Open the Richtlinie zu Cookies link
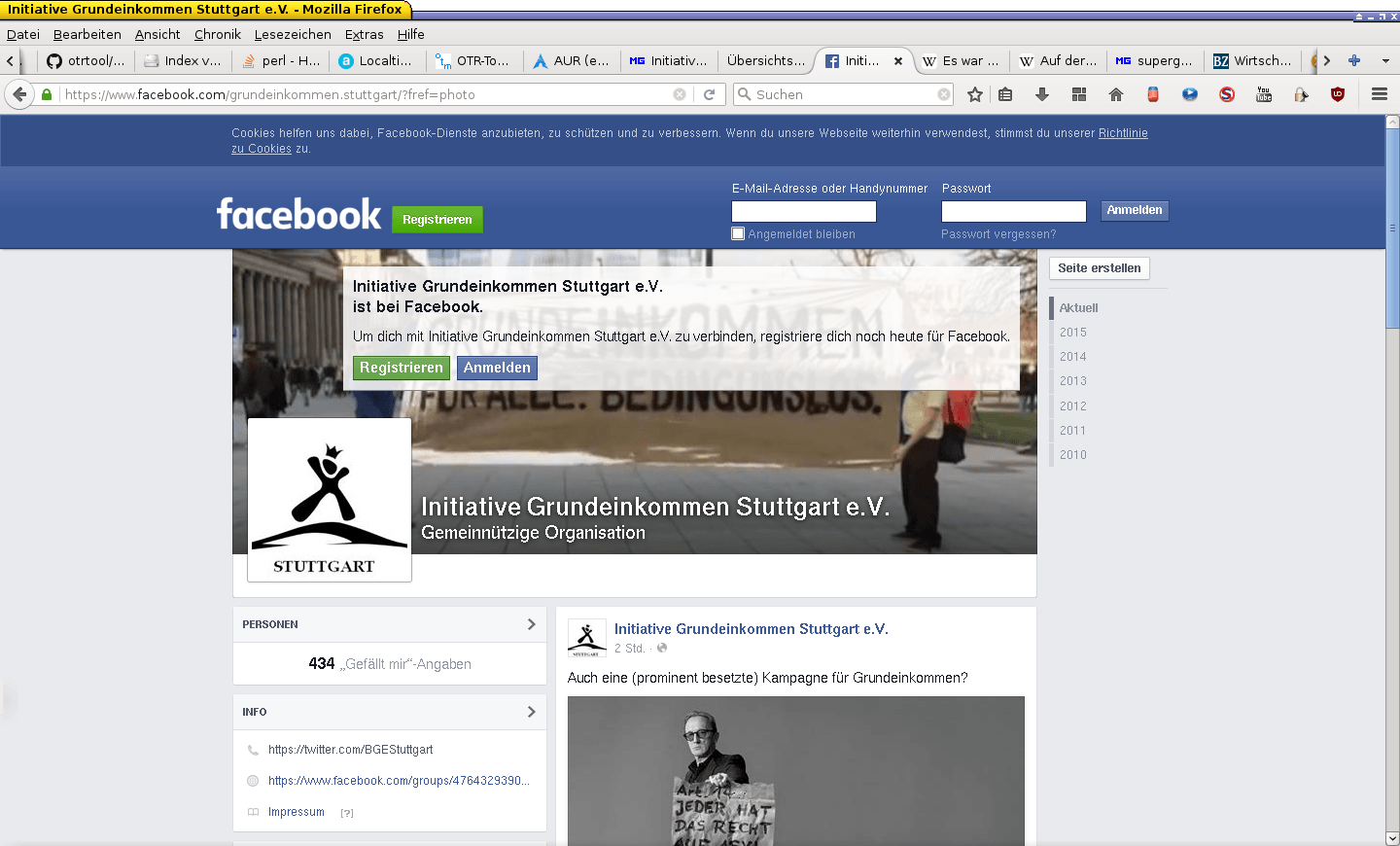 point(1122,133)
